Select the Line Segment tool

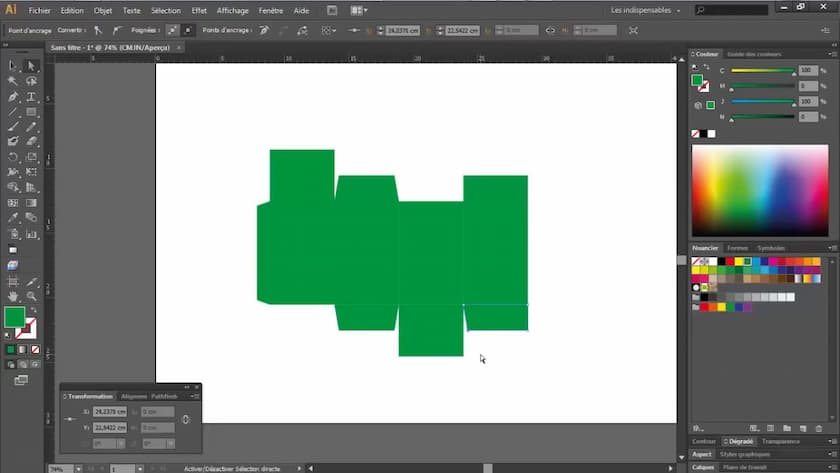coord(13,112)
